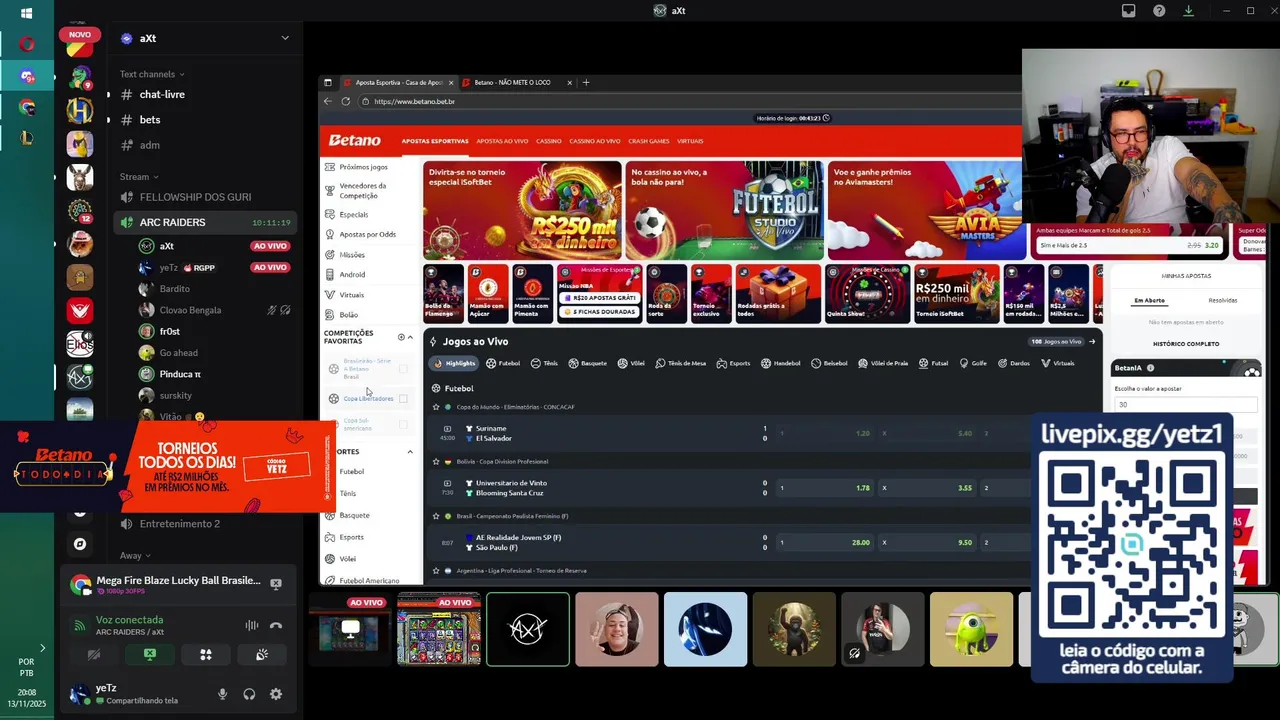This screenshot has width=1280, height=720.
Task: Expand the Away channel category
Action: [135, 556]
